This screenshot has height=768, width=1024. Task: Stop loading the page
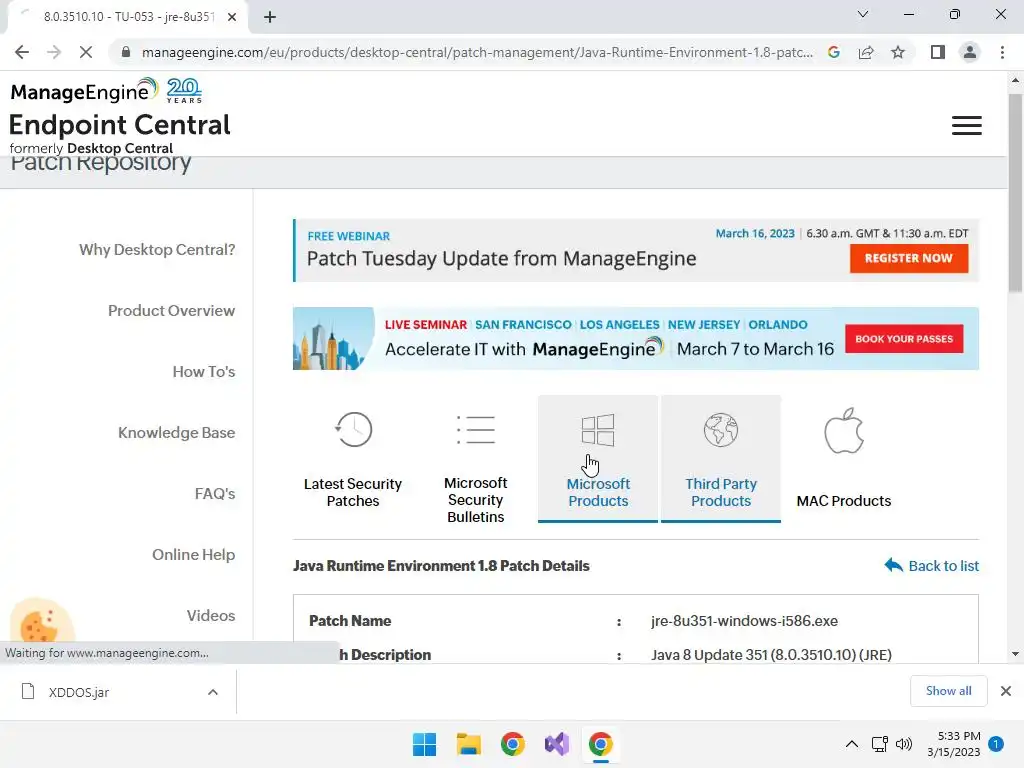[x=86, y=52]
